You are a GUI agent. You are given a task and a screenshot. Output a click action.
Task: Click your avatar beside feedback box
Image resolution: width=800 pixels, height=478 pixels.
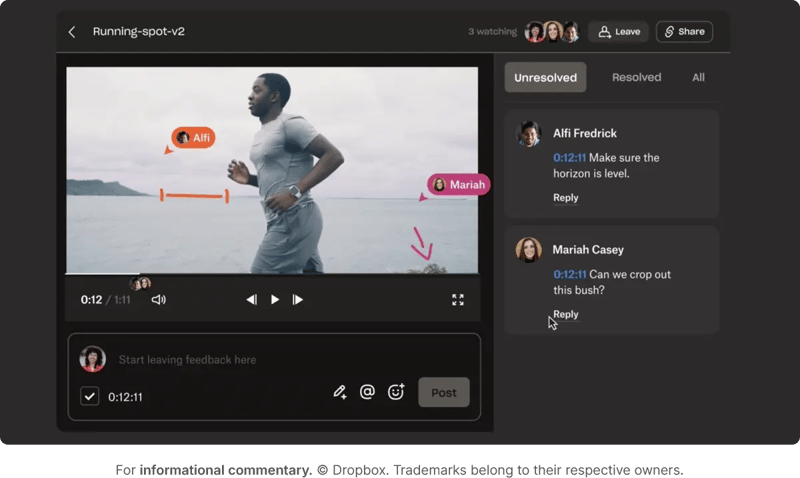tap(92, 359)
